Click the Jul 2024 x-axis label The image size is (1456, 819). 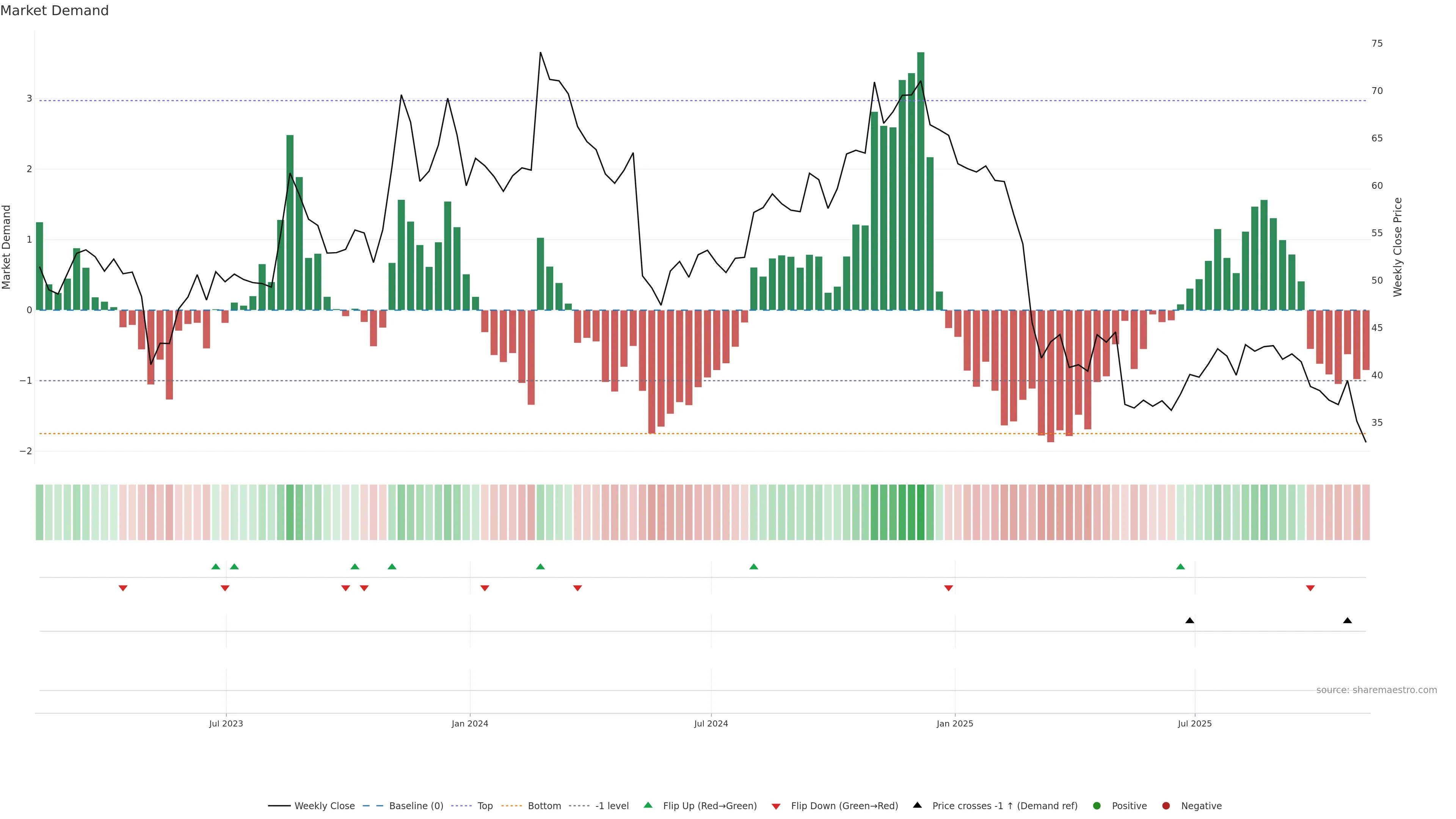711,723
